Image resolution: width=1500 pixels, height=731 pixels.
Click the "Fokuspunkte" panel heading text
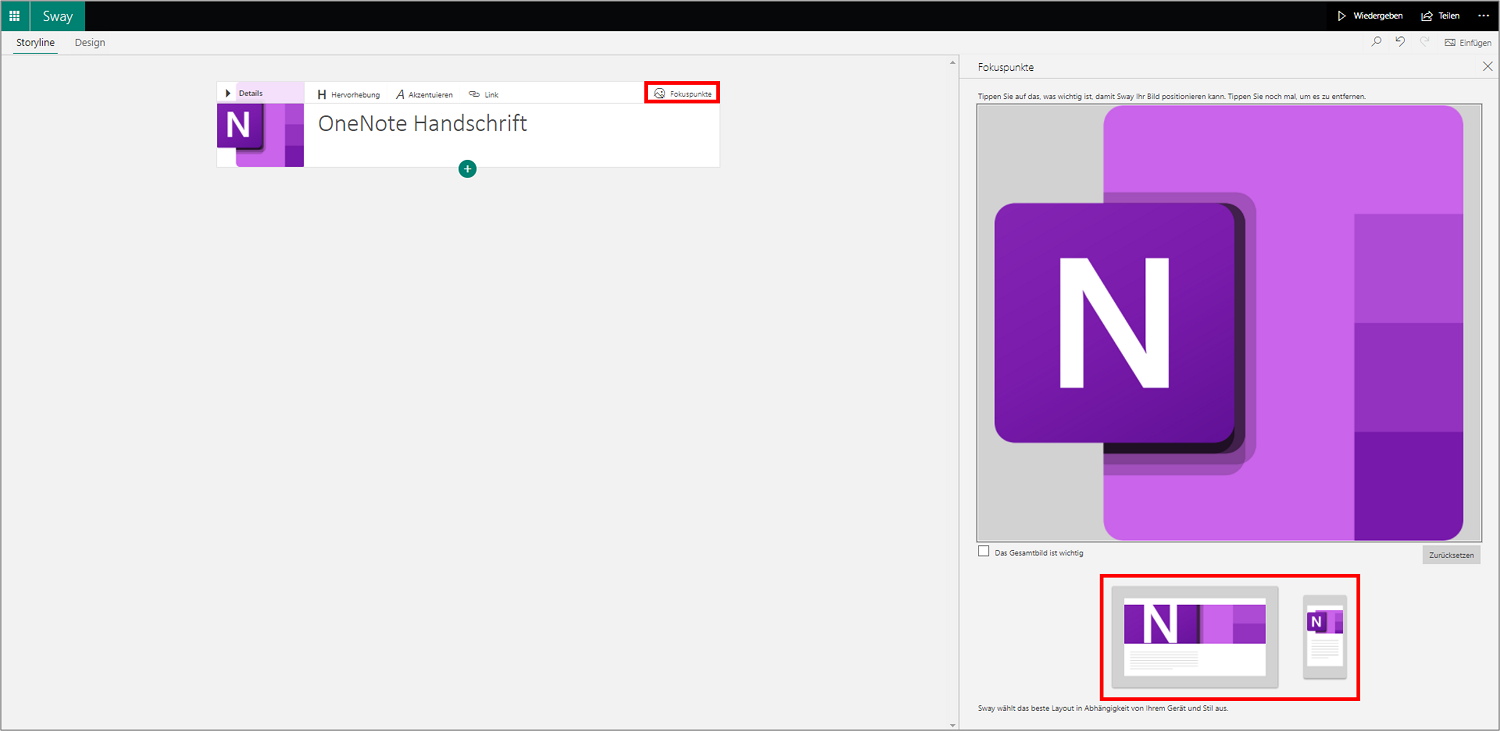point(1006,67)
